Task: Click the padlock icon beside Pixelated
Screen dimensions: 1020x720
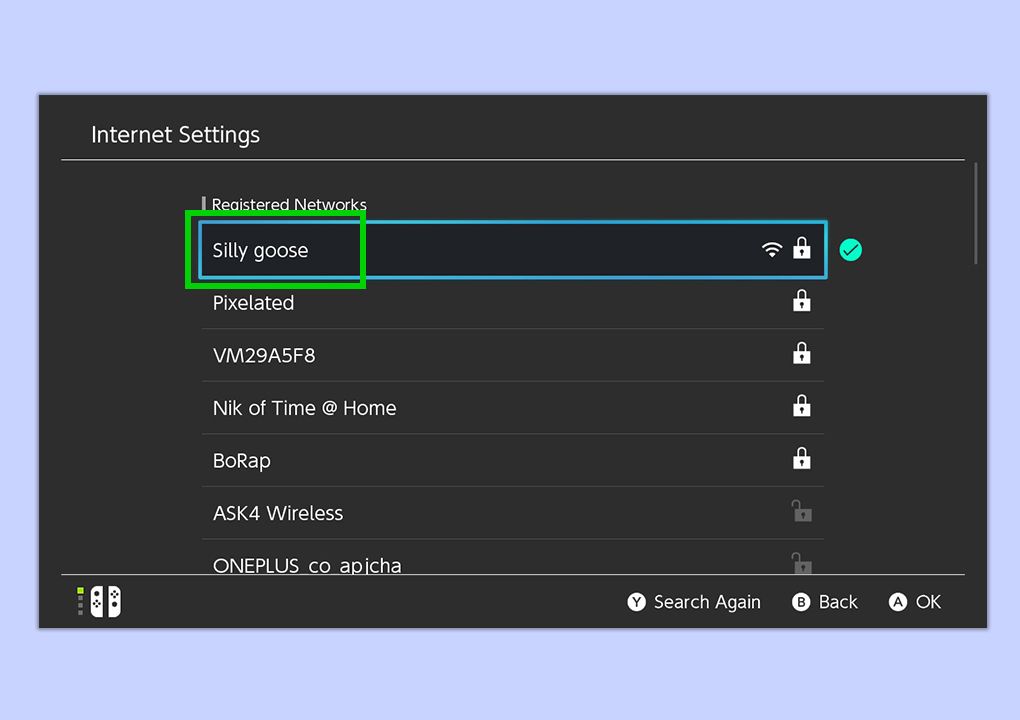Action: [801, 301]
